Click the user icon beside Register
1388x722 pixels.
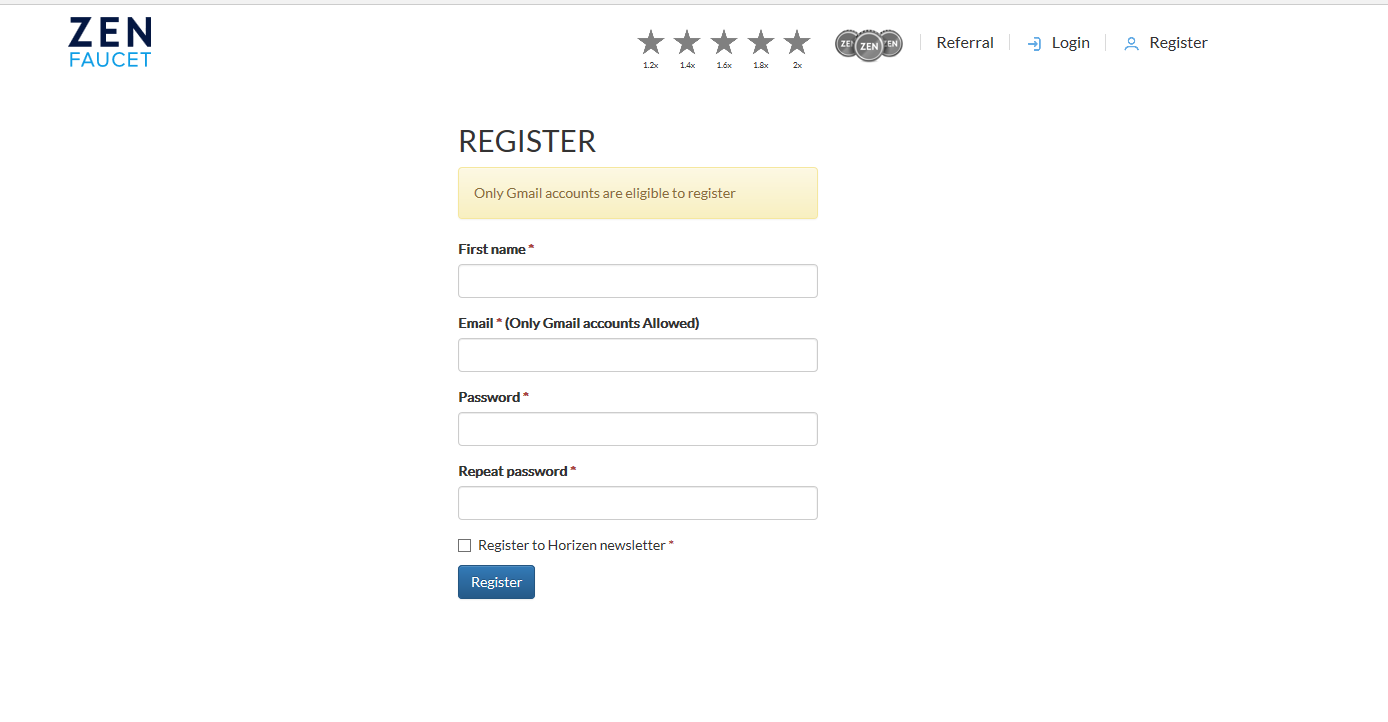(x=1132, y=44)
